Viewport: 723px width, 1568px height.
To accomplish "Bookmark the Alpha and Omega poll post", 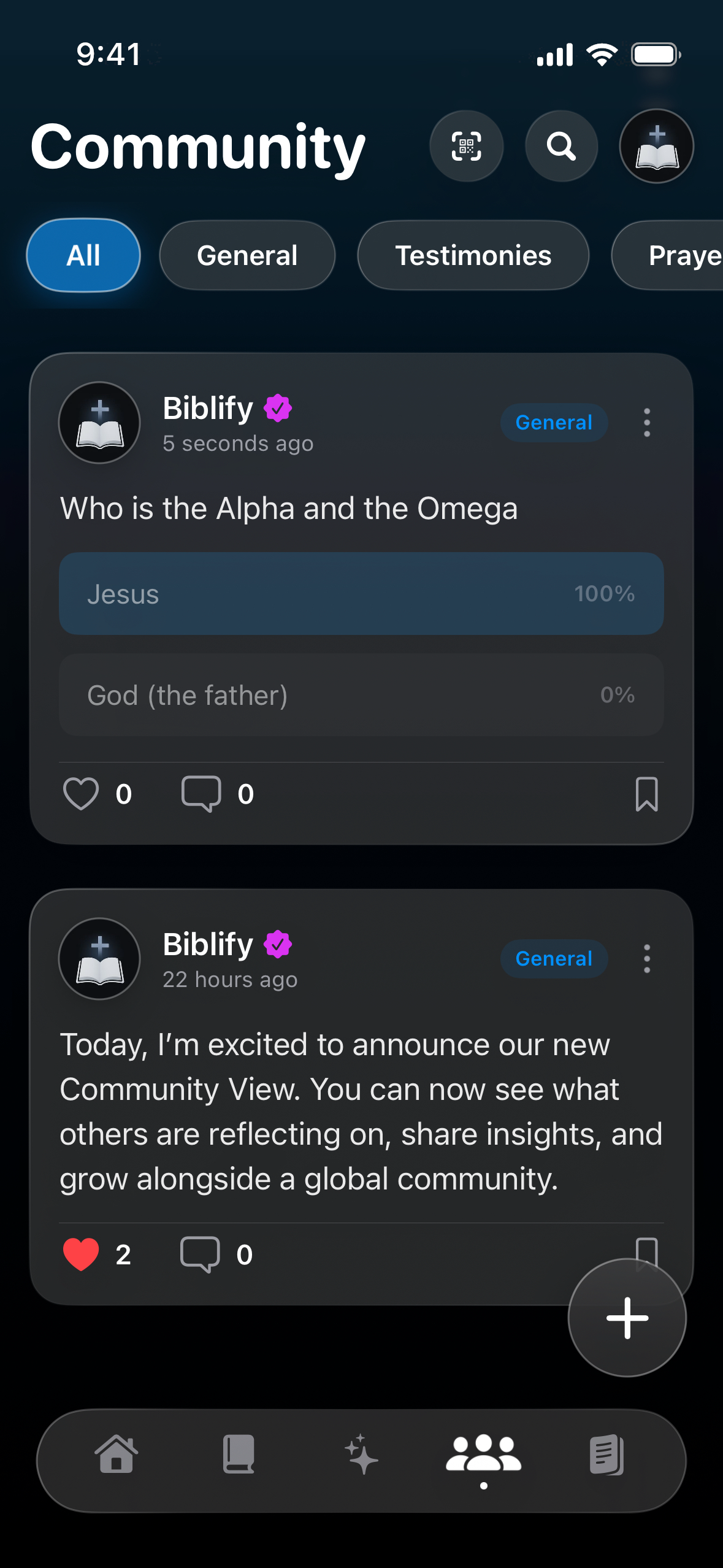I will (646, 794).
